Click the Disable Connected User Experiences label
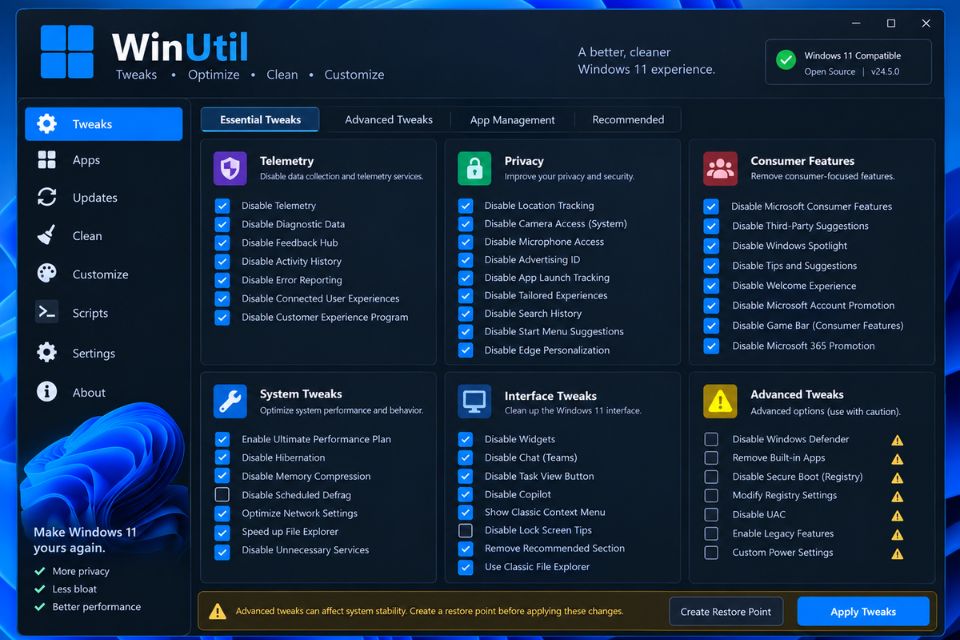 click(320, 298)
